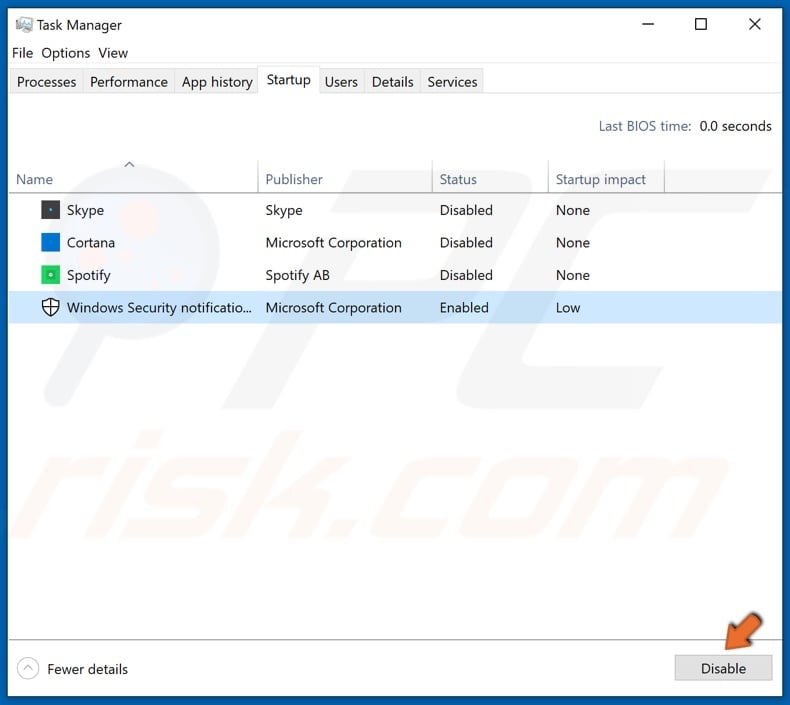Screen dimensions: 790x705
Task: Click the Enabled status cell
Action: [x=464, y=307]
